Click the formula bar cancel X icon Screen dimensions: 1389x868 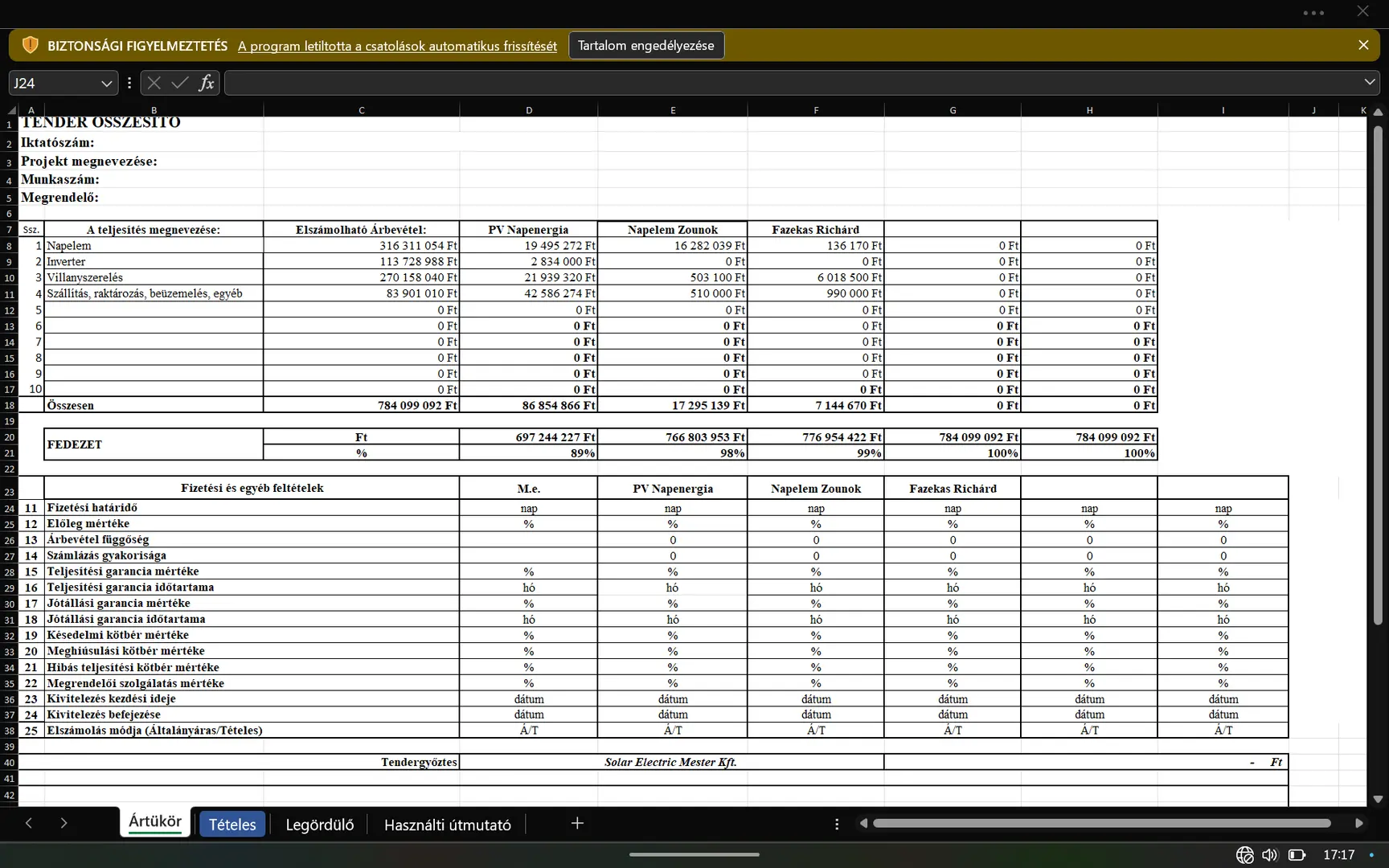(154, 83)
